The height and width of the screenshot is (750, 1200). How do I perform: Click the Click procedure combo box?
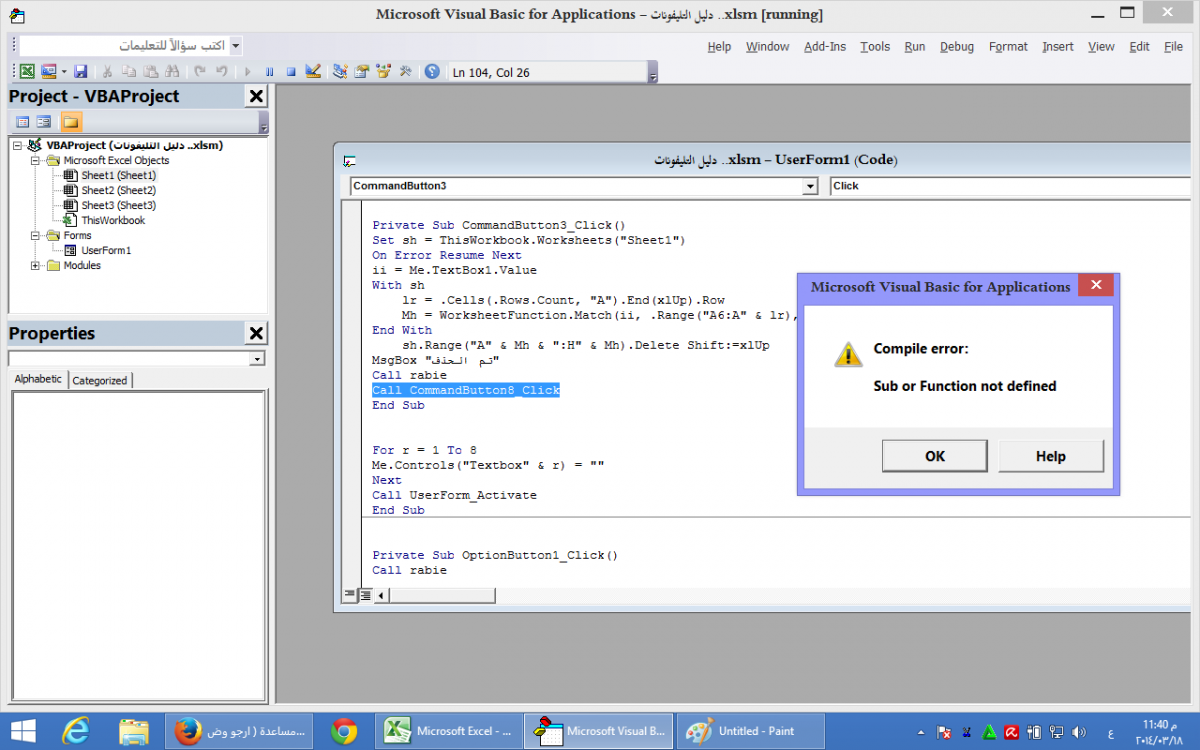pos(1010,186)
